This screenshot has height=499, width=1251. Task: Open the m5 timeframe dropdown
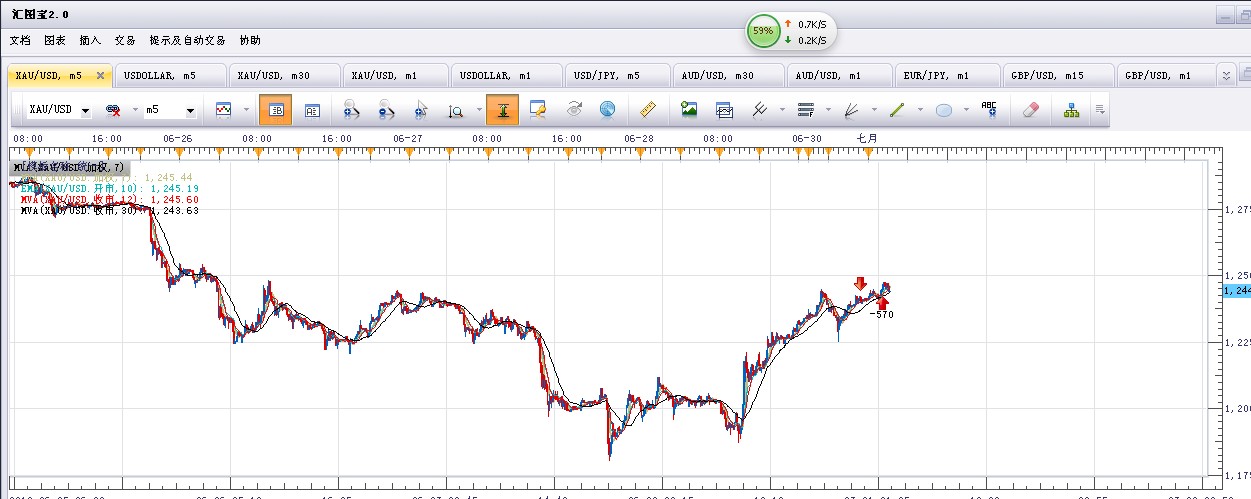click(x=189, y=111)
